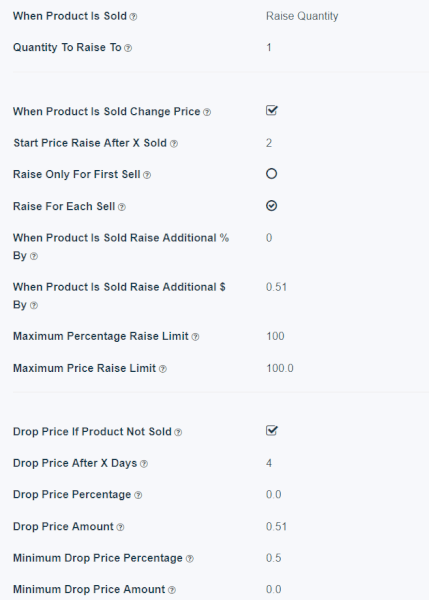Click the Start Price Raise After X Sold value 2

[x=269, y=143]
